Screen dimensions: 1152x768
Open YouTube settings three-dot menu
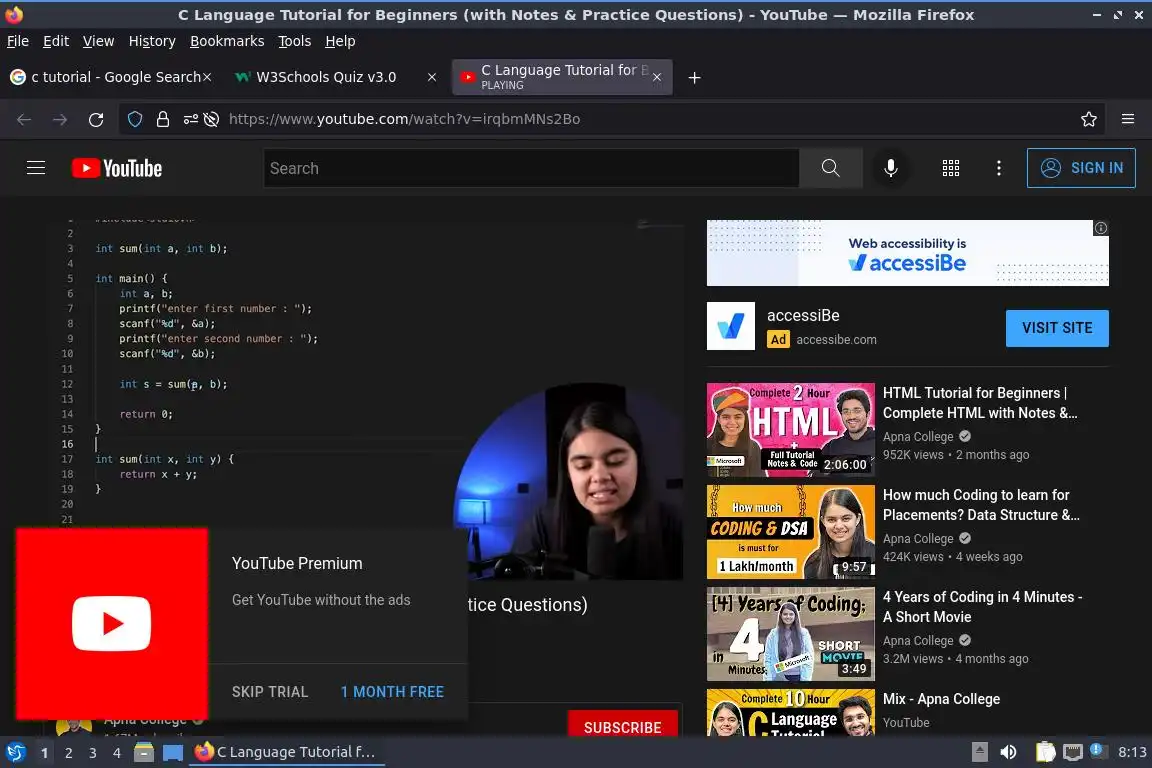pyautogui.click(x=998, y=168)
